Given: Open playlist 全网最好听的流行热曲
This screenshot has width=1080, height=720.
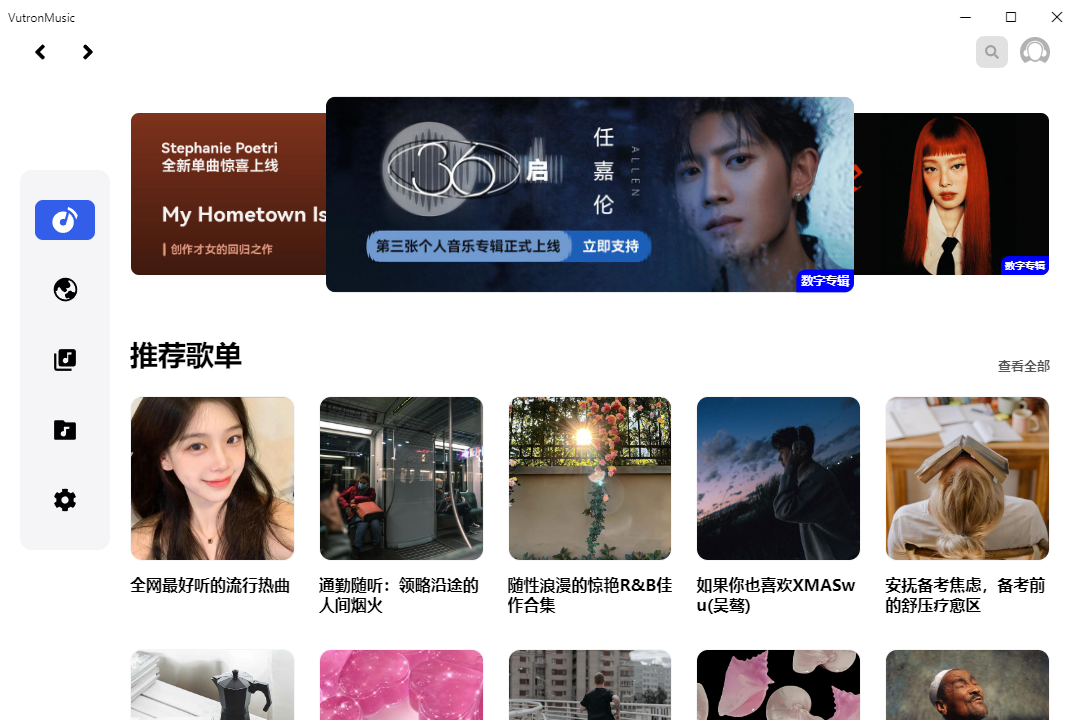Looking at the screenshot, I should pos(212,478).
